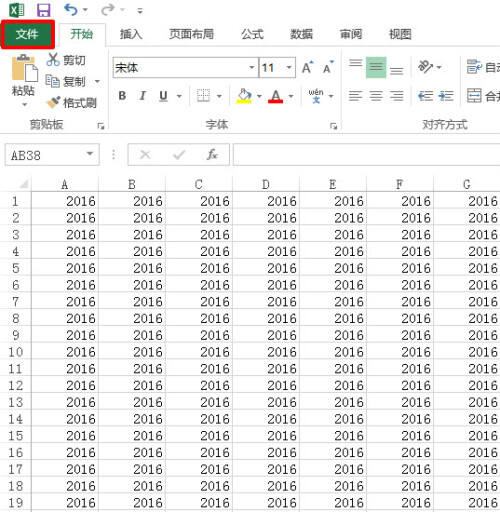
Task: Expand the font size 11 dropdown arrow
Action: [x=289, y=68]
